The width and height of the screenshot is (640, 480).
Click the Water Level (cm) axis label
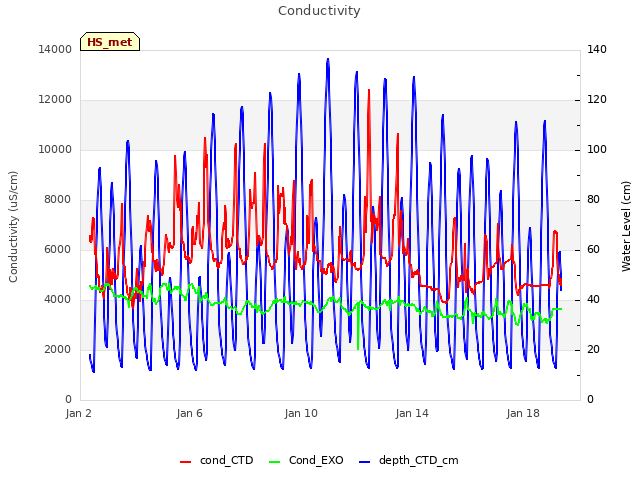click(626, 227)
